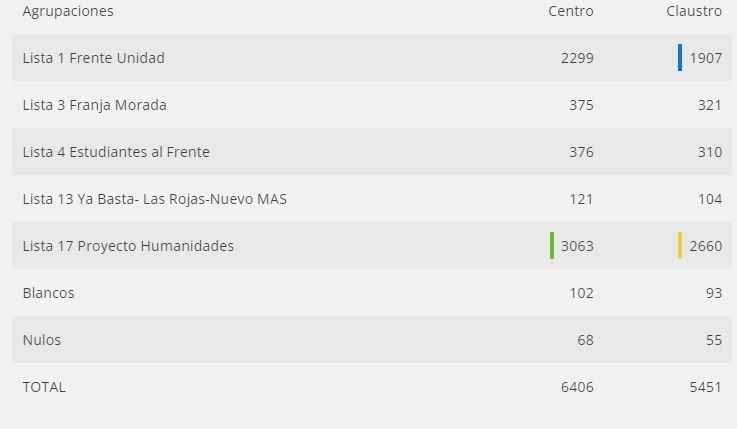Click Lista 4 Estudiantes al Frente
737x429 pixels.
pos(116,152)
